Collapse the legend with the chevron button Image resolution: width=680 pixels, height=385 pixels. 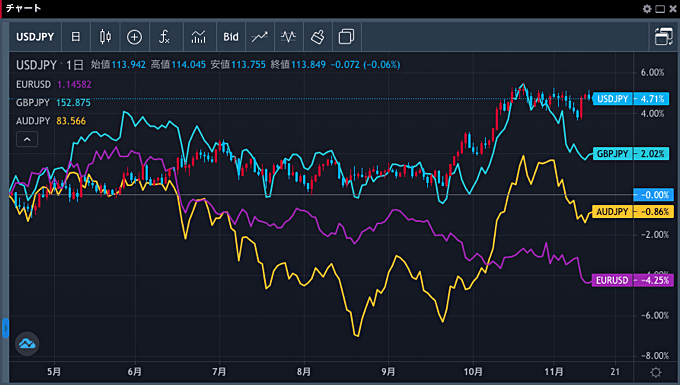(27, 139)
